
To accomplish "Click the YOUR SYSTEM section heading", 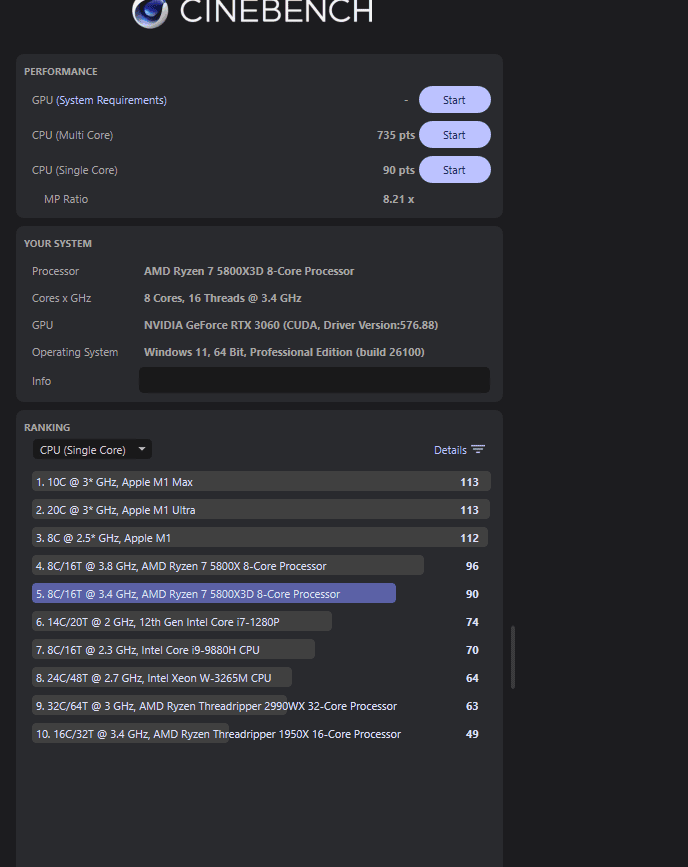I will [58, 243].
